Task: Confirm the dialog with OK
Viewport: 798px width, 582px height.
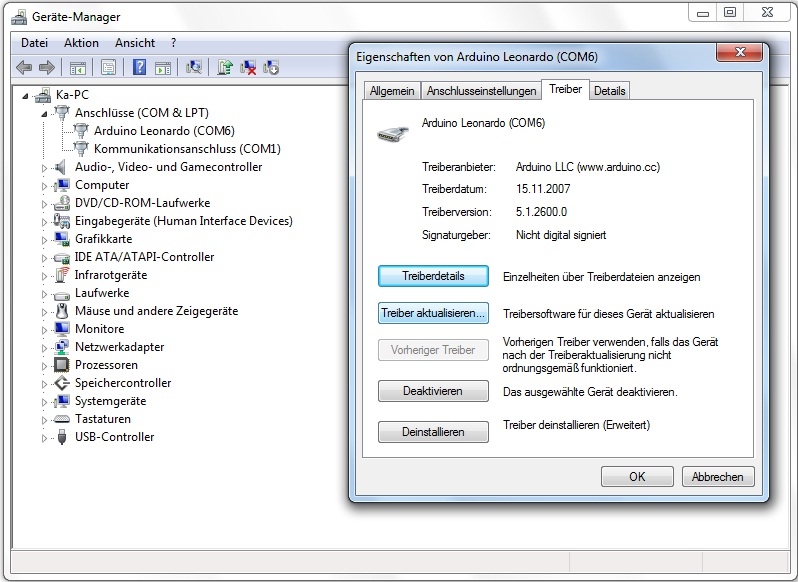Action: tap(637, 477)
